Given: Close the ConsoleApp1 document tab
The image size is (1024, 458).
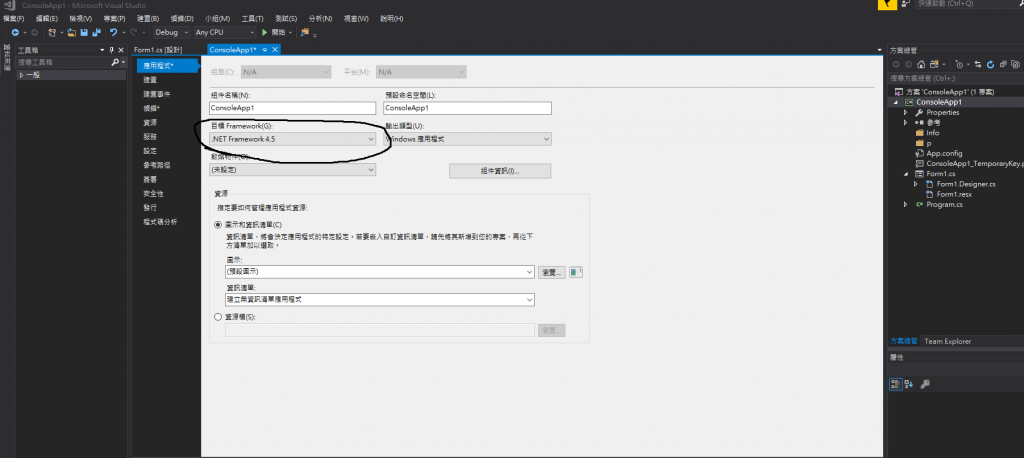Looking at the screenshot, I should 275,50.
